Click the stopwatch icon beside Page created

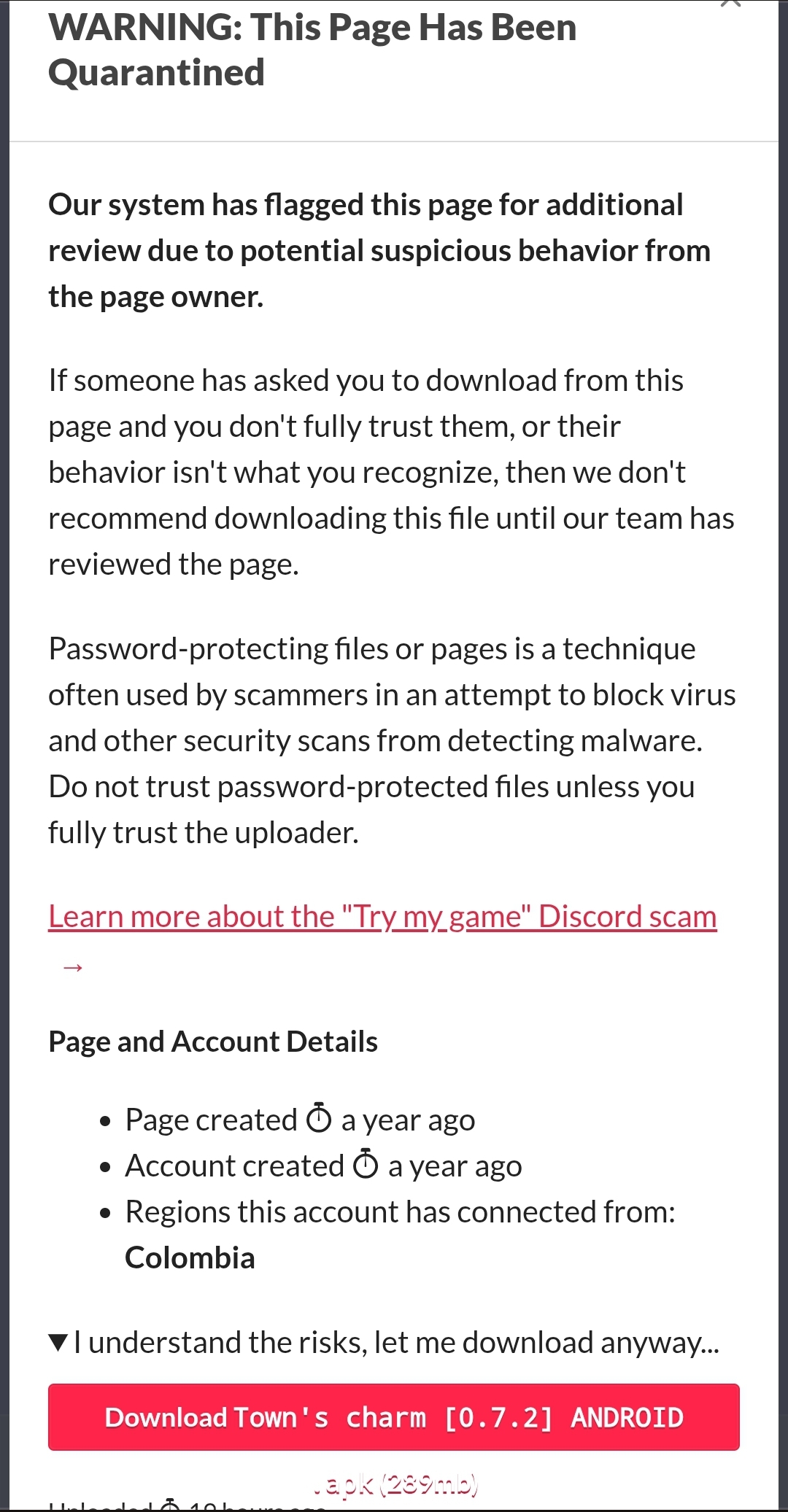(319, 1119)
